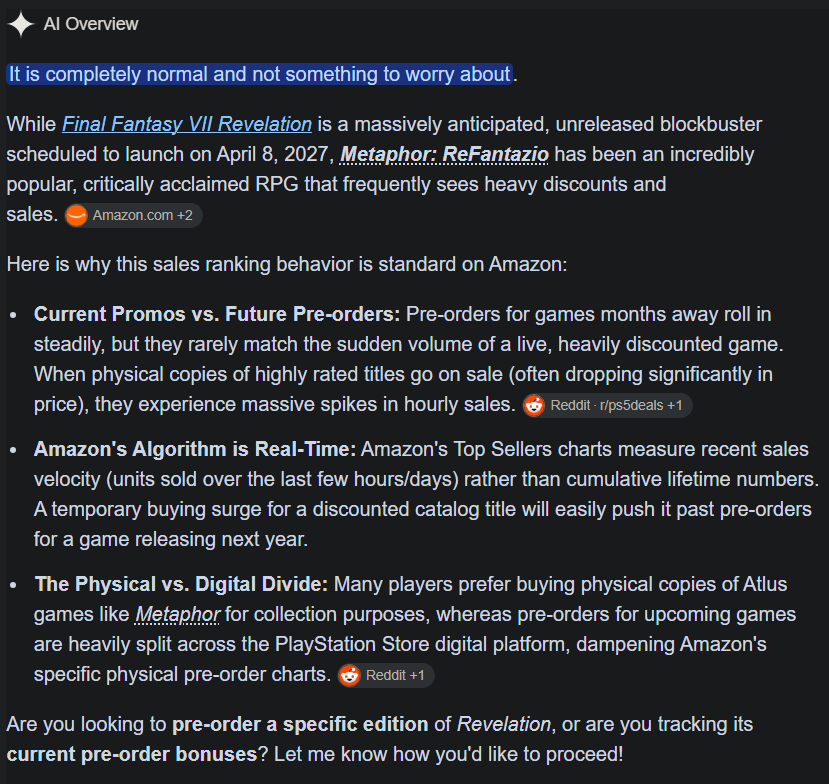Click the italic 'Revelation' word in closing question
Screen dimensions: 829x784
tap(504, 724)
